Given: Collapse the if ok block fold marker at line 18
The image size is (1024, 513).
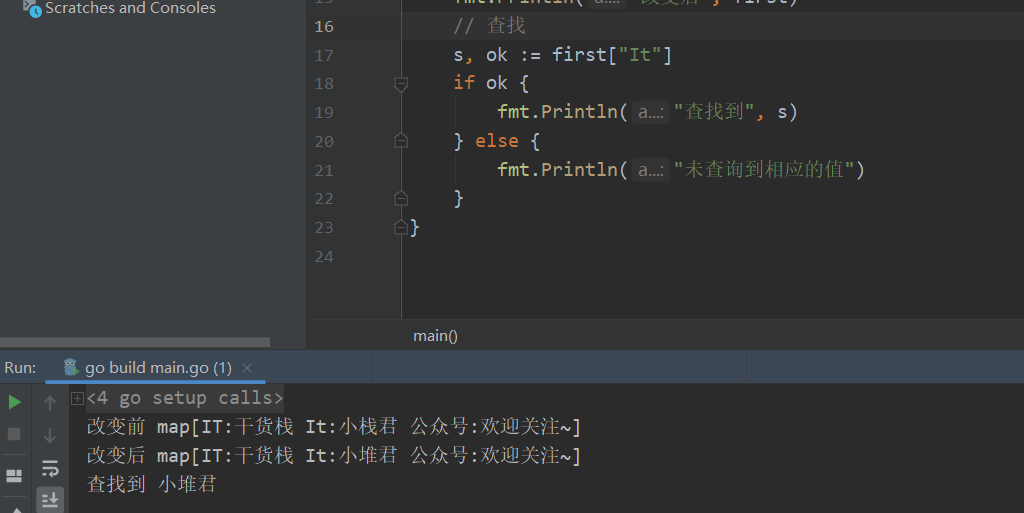Looking at the screenshot, I should coord(401,84).
